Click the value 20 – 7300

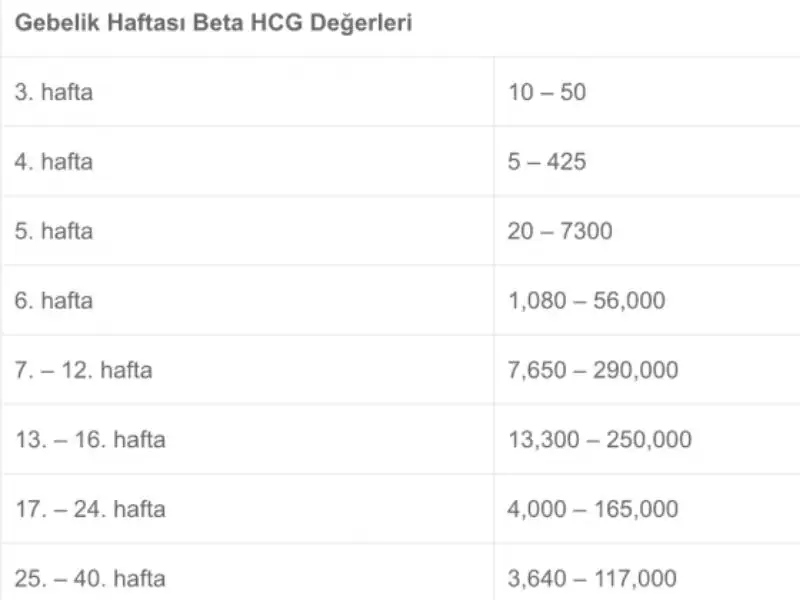click(560, 231)
